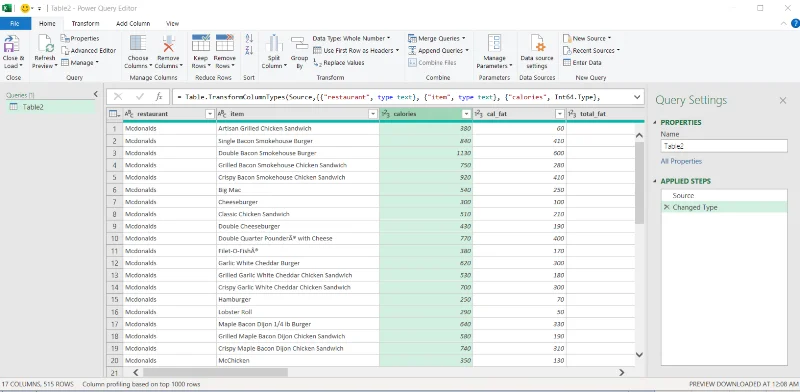Click the formula confirm checkmark icon
This screenshot has height=392, width=800.
[140, 96]
